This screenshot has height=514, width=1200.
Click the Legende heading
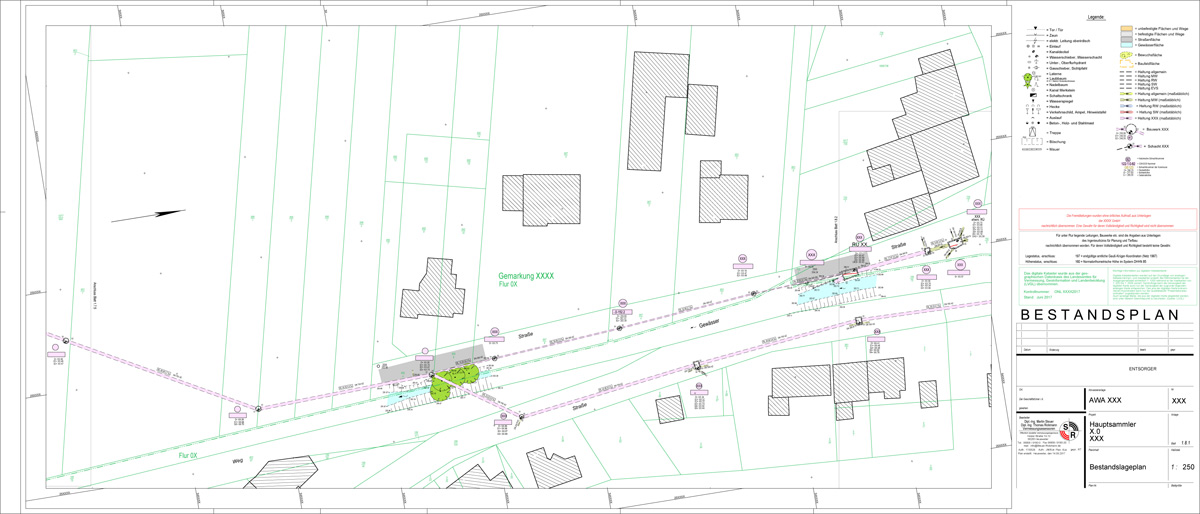1096,17
